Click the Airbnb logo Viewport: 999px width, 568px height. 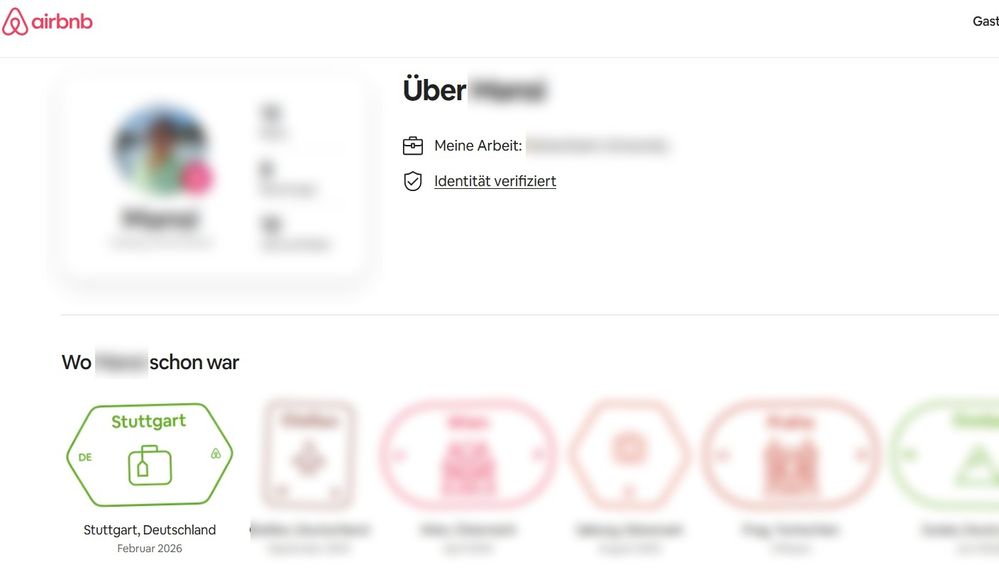(x=47, y=22)
